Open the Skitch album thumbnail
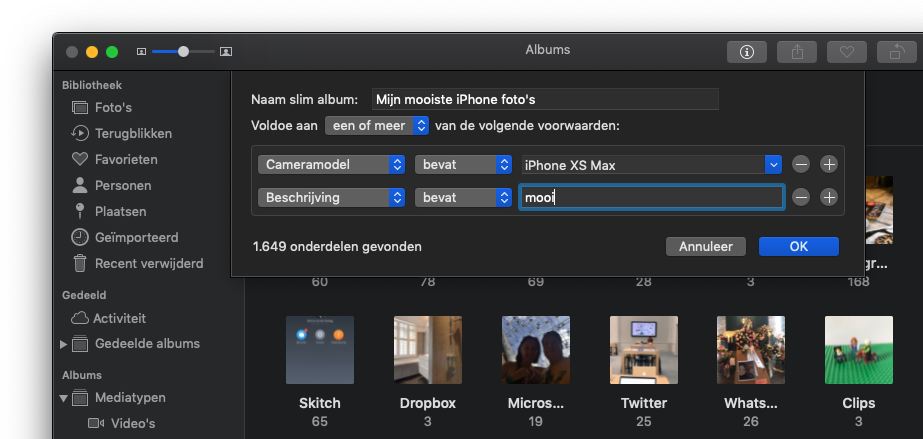923x439 pixels. 320,350
